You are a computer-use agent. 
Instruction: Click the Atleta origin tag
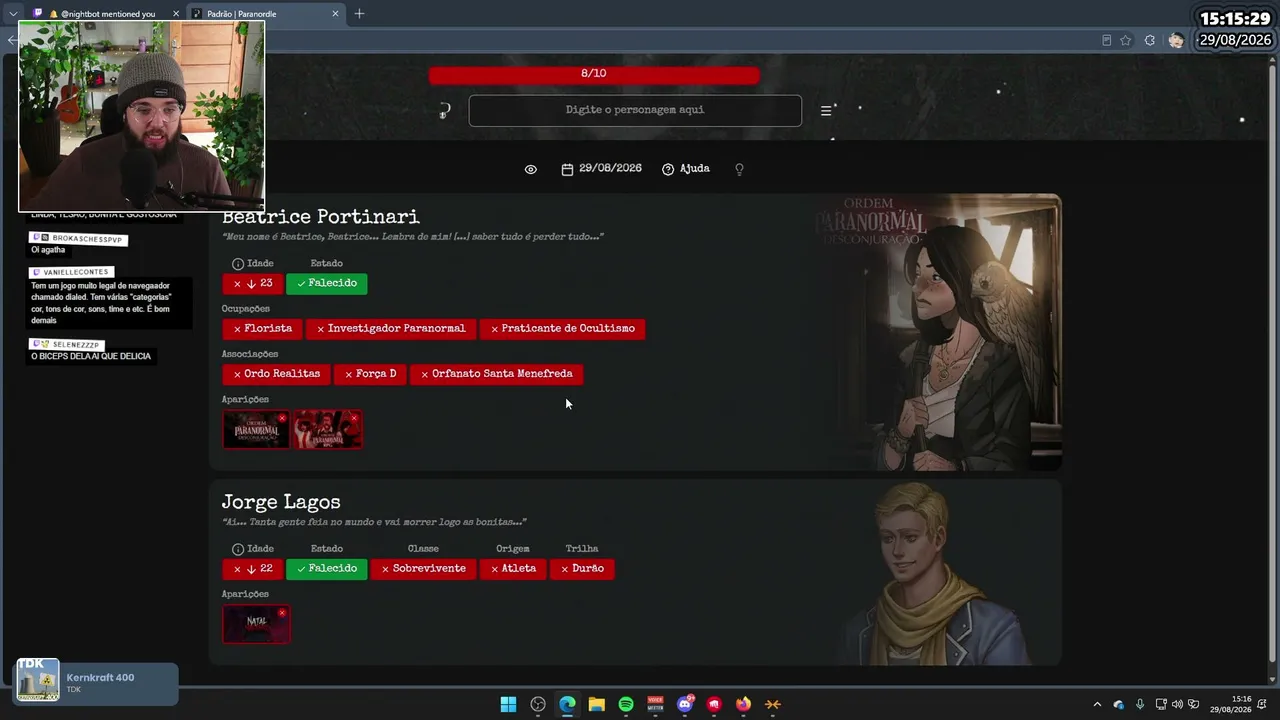[x=513, y=569]
